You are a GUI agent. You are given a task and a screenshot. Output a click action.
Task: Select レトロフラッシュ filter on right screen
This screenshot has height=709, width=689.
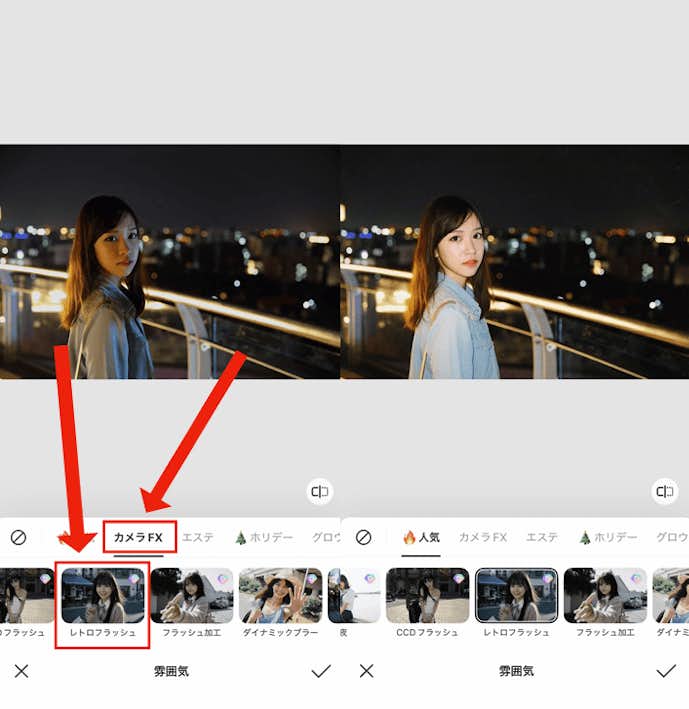point(516,596)
